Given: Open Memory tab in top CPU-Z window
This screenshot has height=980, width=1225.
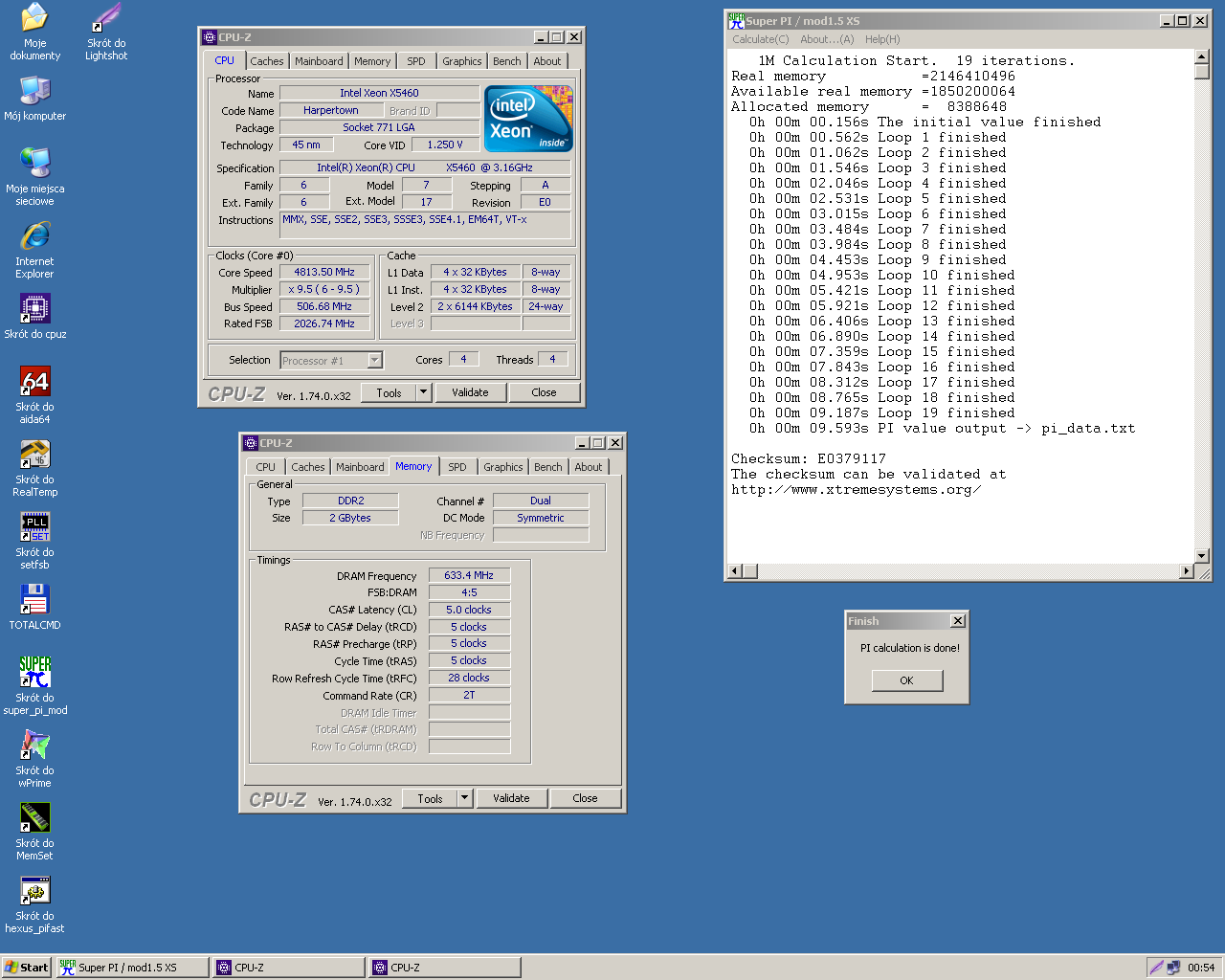Looking at the screenshot, I should [x=372, y=61].
